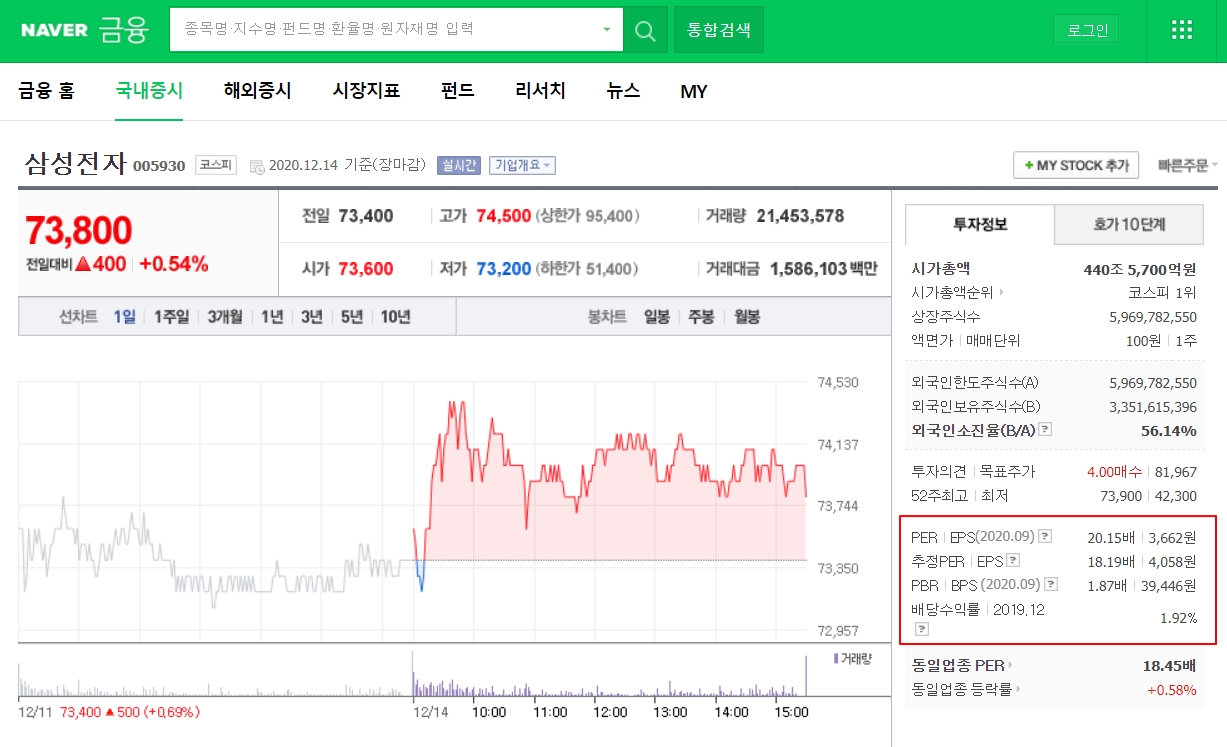The width and height of the screenshot is (1227, 747).
Task: Select the 1년 line chart period
Action: click(272, 317)
